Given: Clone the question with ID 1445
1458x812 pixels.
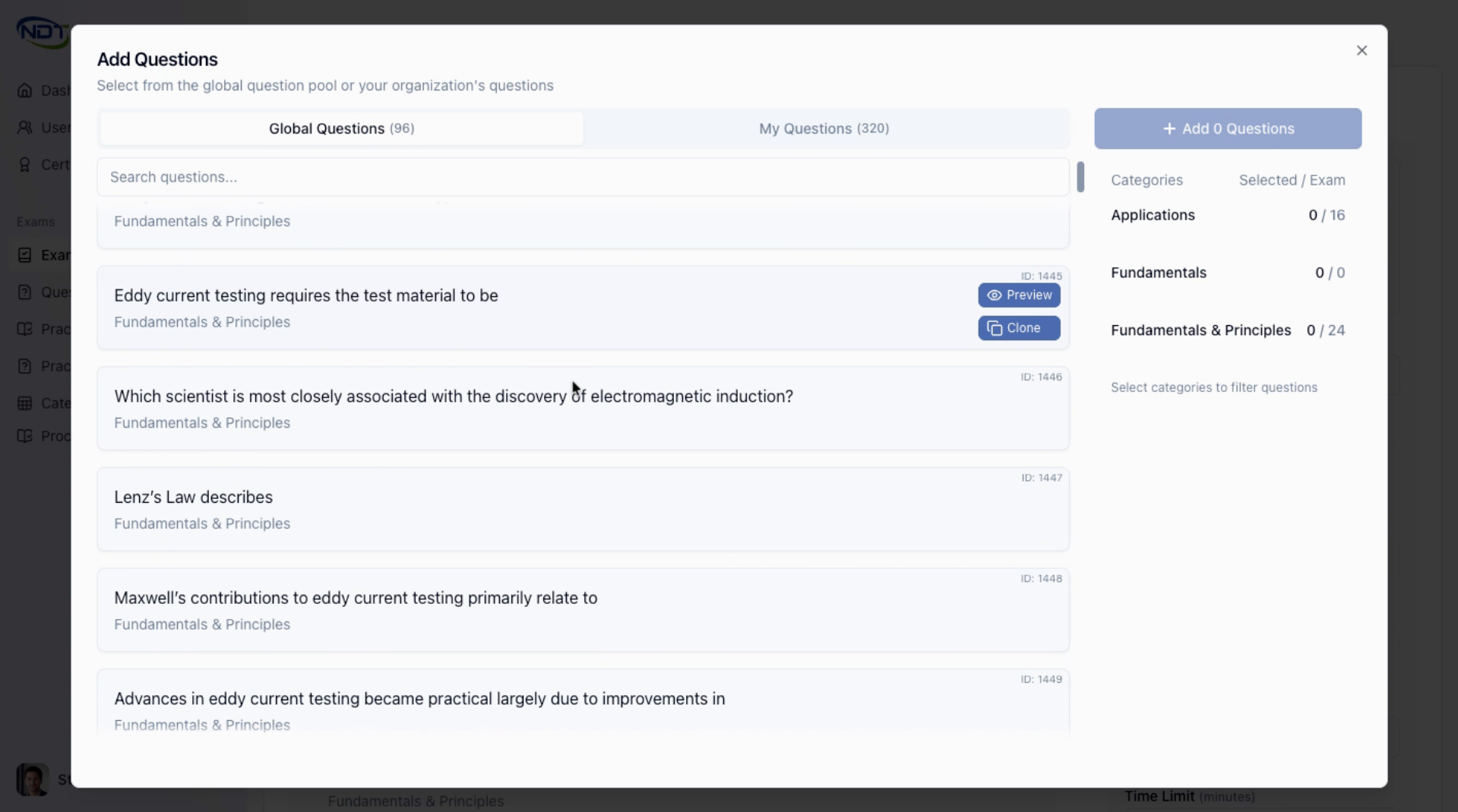Looking at the screenshot, I should pyautogui.click(x=1019, y=328).
